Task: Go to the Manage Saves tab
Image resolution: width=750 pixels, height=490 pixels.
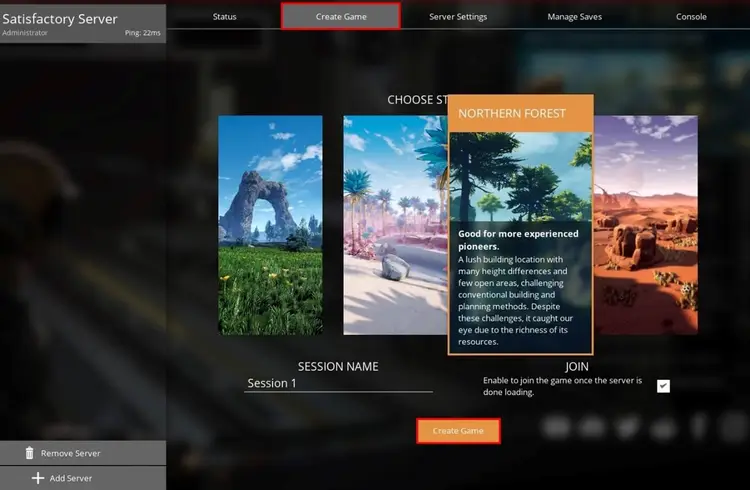Action: [574, 17]
